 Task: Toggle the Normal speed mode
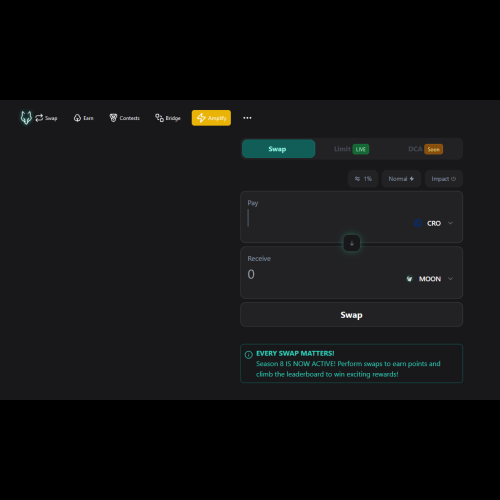pos(401,179)
